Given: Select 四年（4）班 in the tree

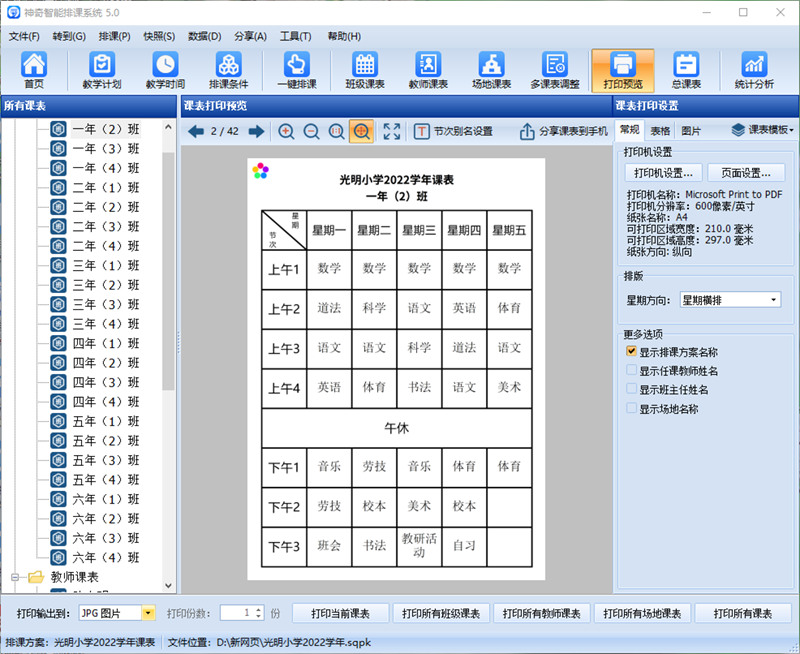Looking at the screenshot, I should [106, 402].
